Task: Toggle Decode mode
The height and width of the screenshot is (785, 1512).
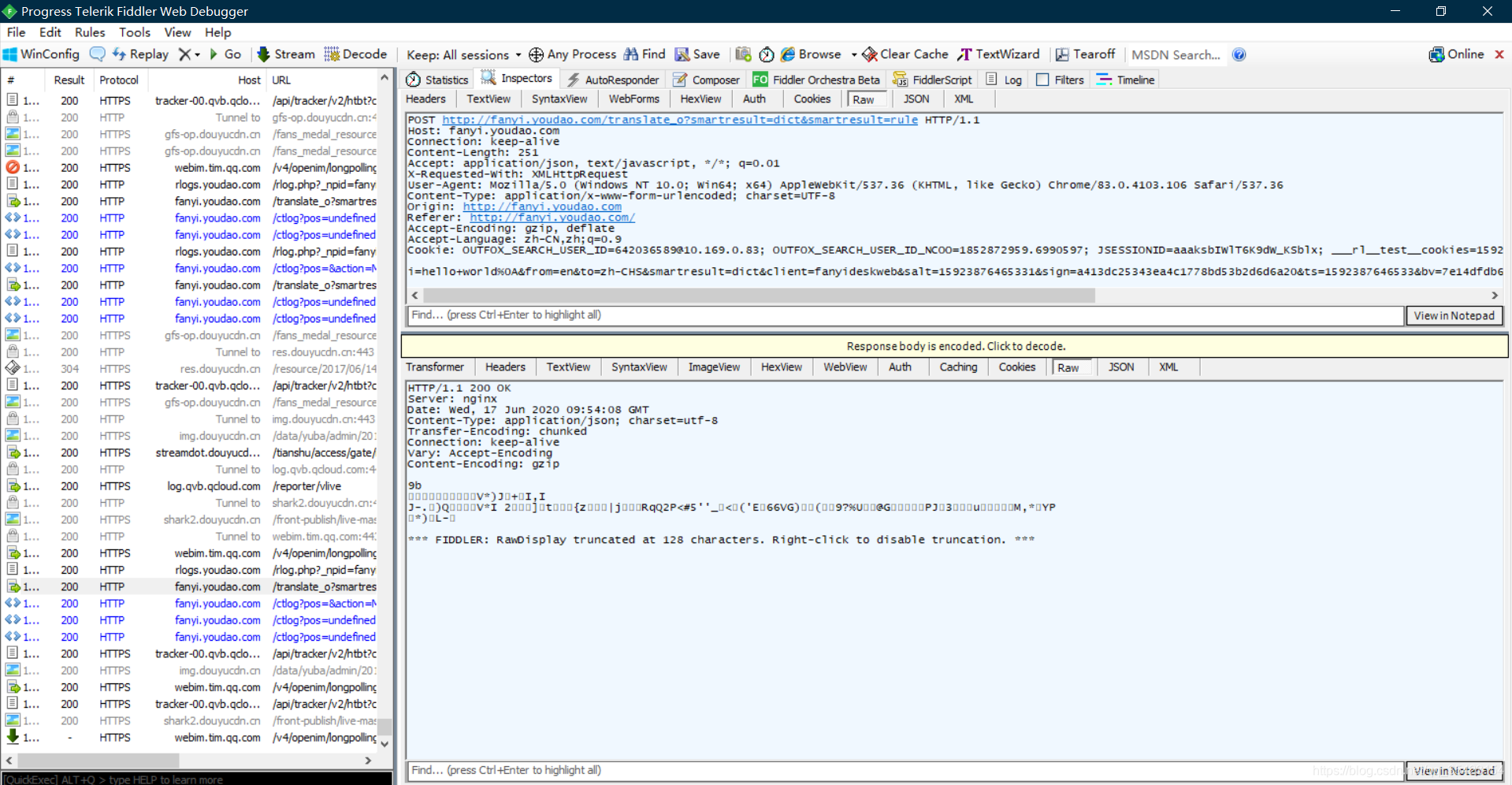Action: pyautogui.click(x=356, y=54)
